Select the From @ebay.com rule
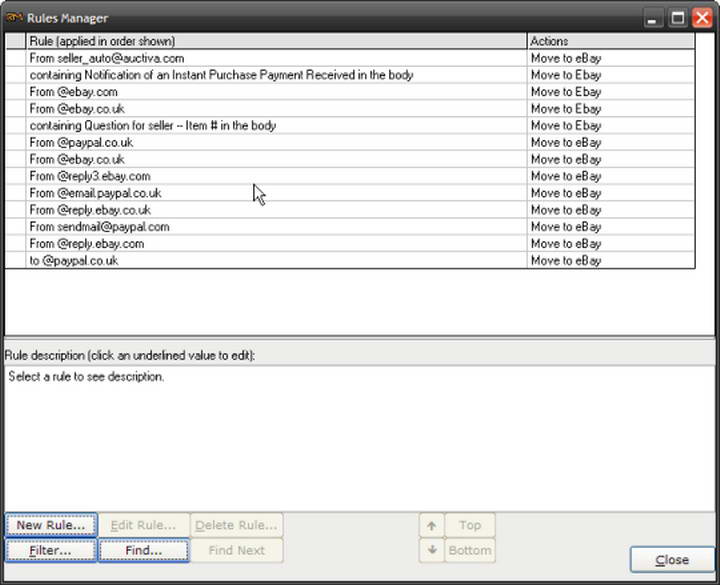This screenshot has height=585, width=720. point(276,92)
